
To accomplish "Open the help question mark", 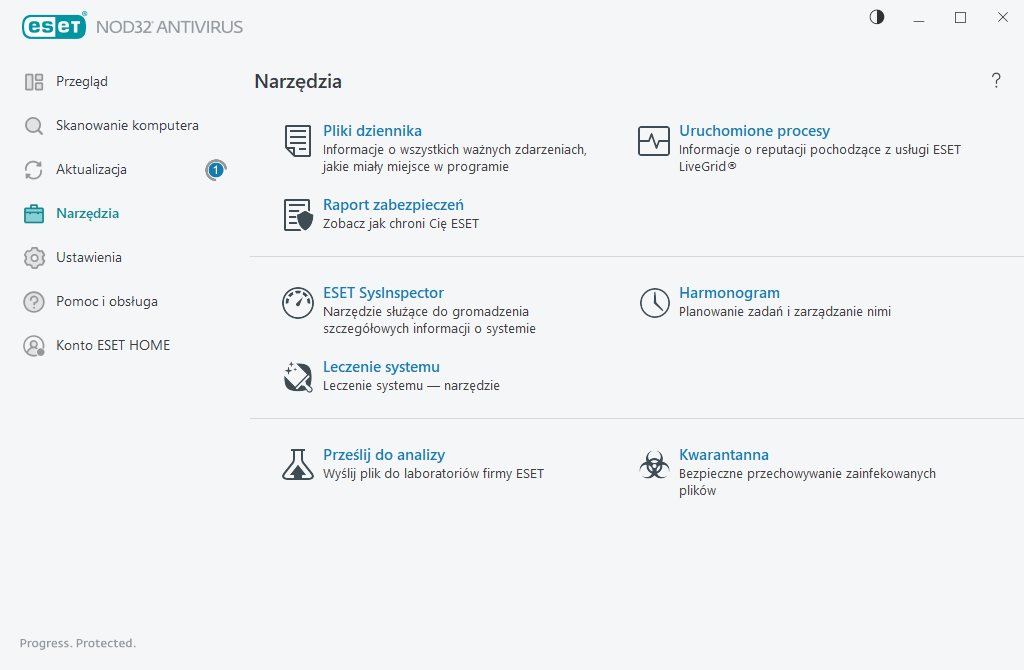I will pyautogui.click(x=996, y=81).
